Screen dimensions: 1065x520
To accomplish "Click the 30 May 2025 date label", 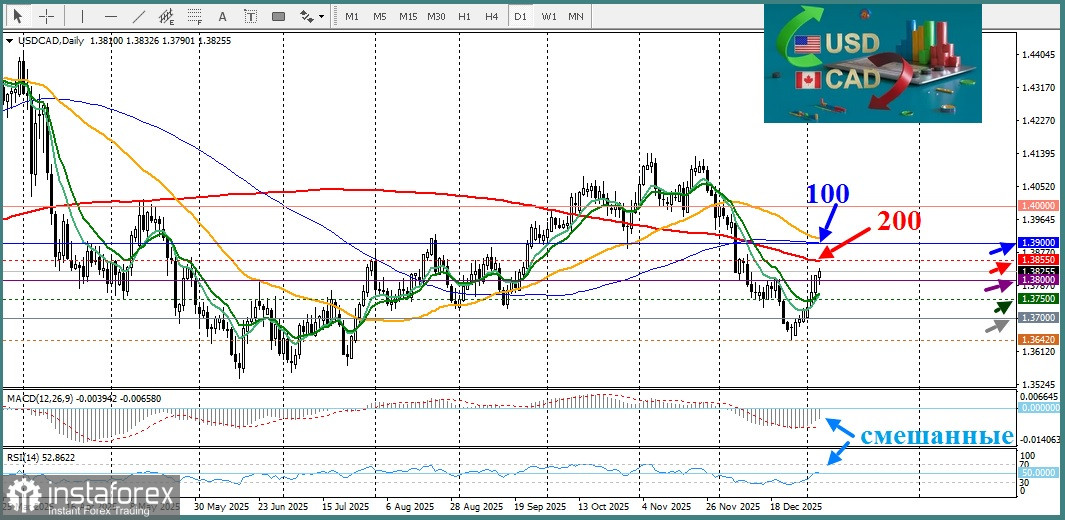I will pos(221,506).
